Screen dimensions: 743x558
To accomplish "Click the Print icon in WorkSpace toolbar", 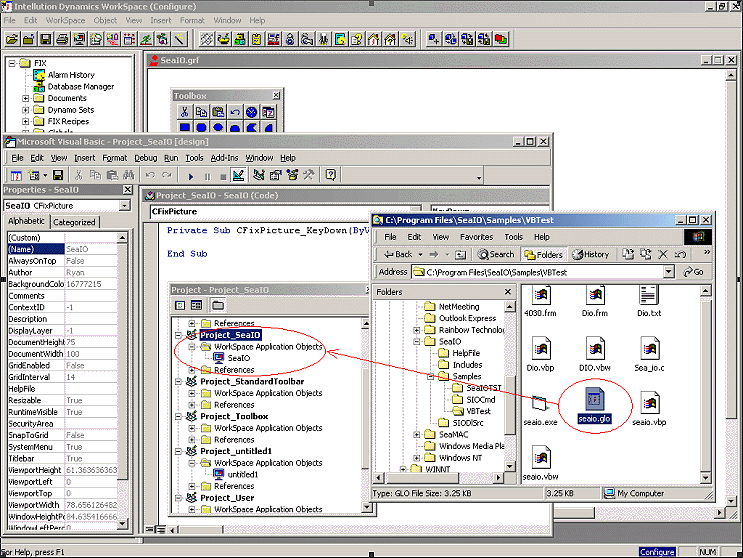I will [62, 39].
